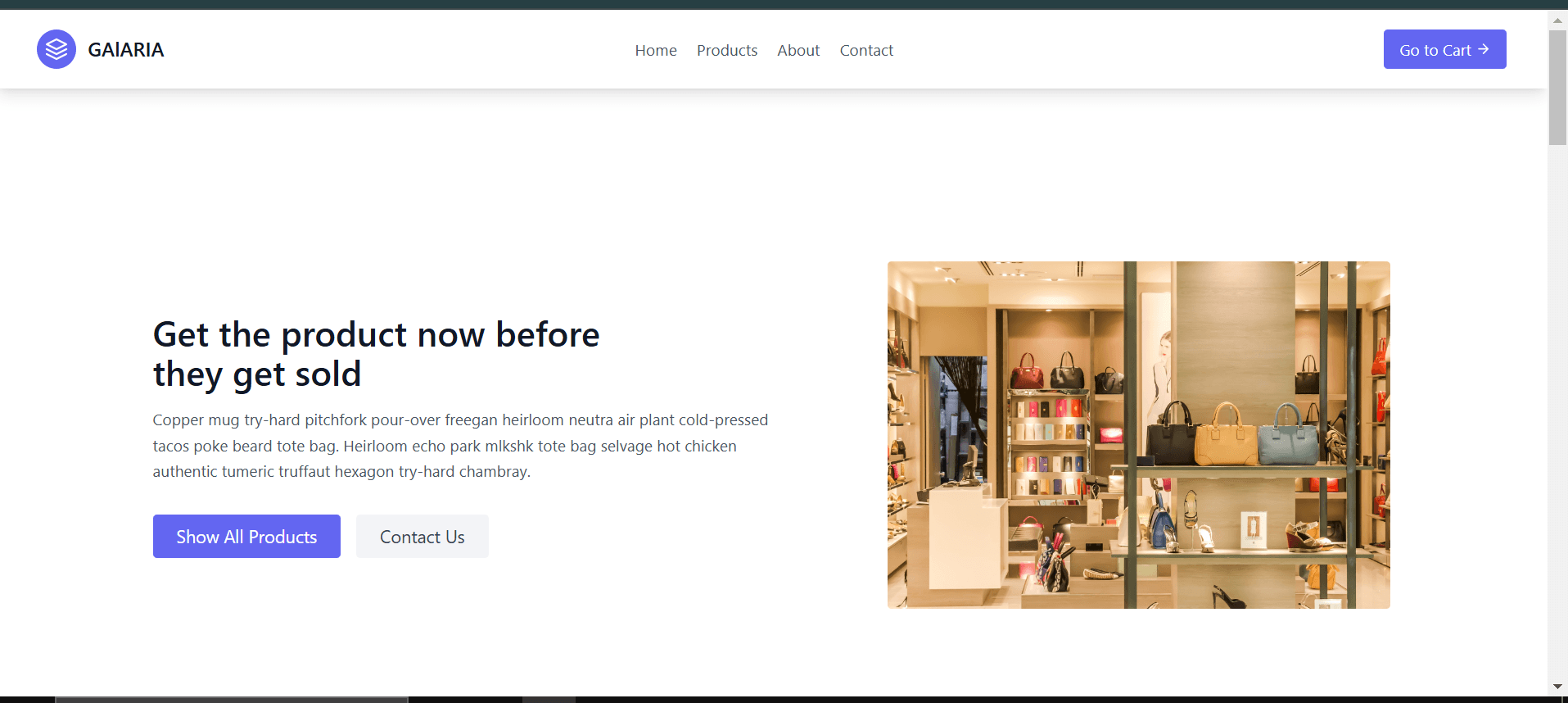Open the About nav link
Image resolution: width=1568 pixels, height=703 pixels.
(798, 50)
